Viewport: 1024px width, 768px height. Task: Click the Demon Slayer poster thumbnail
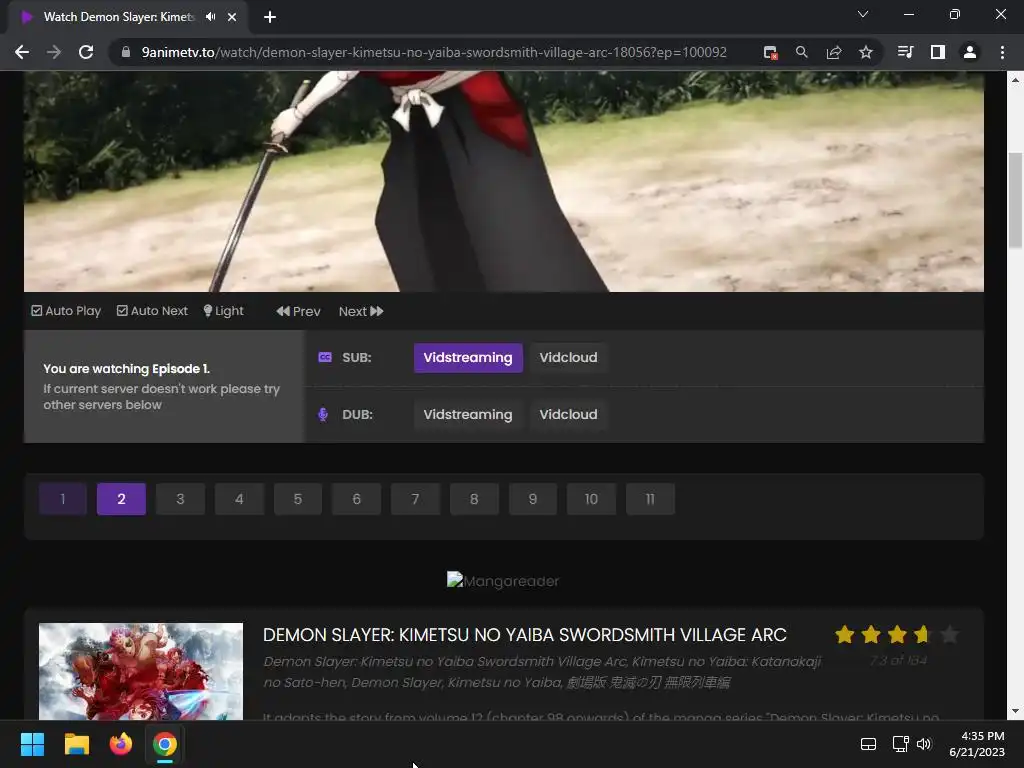[140, 671]
